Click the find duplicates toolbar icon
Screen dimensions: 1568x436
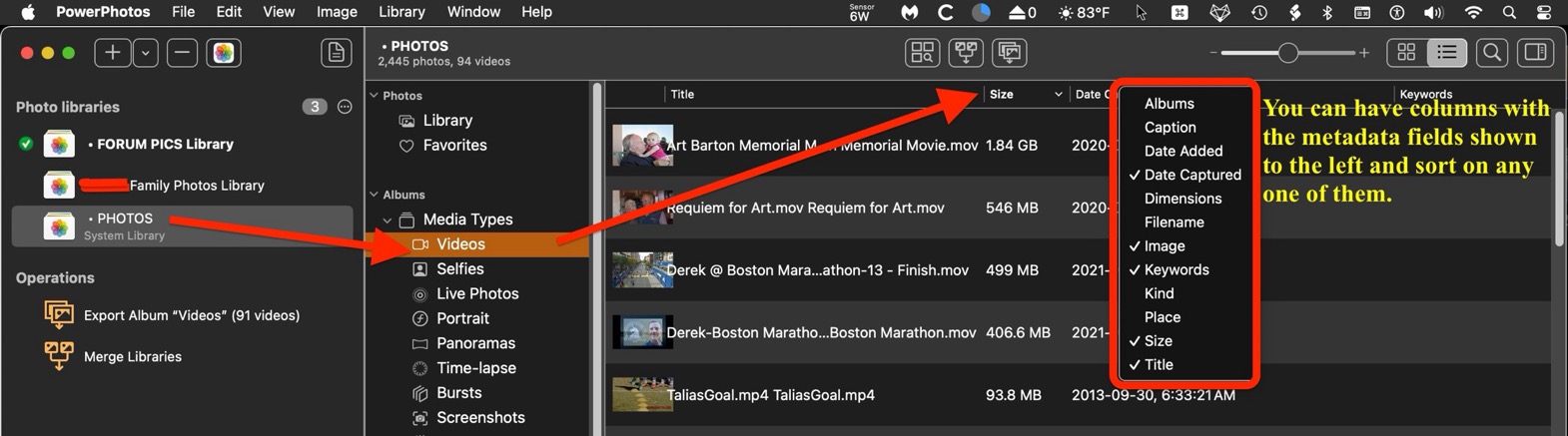coord(922,53)
